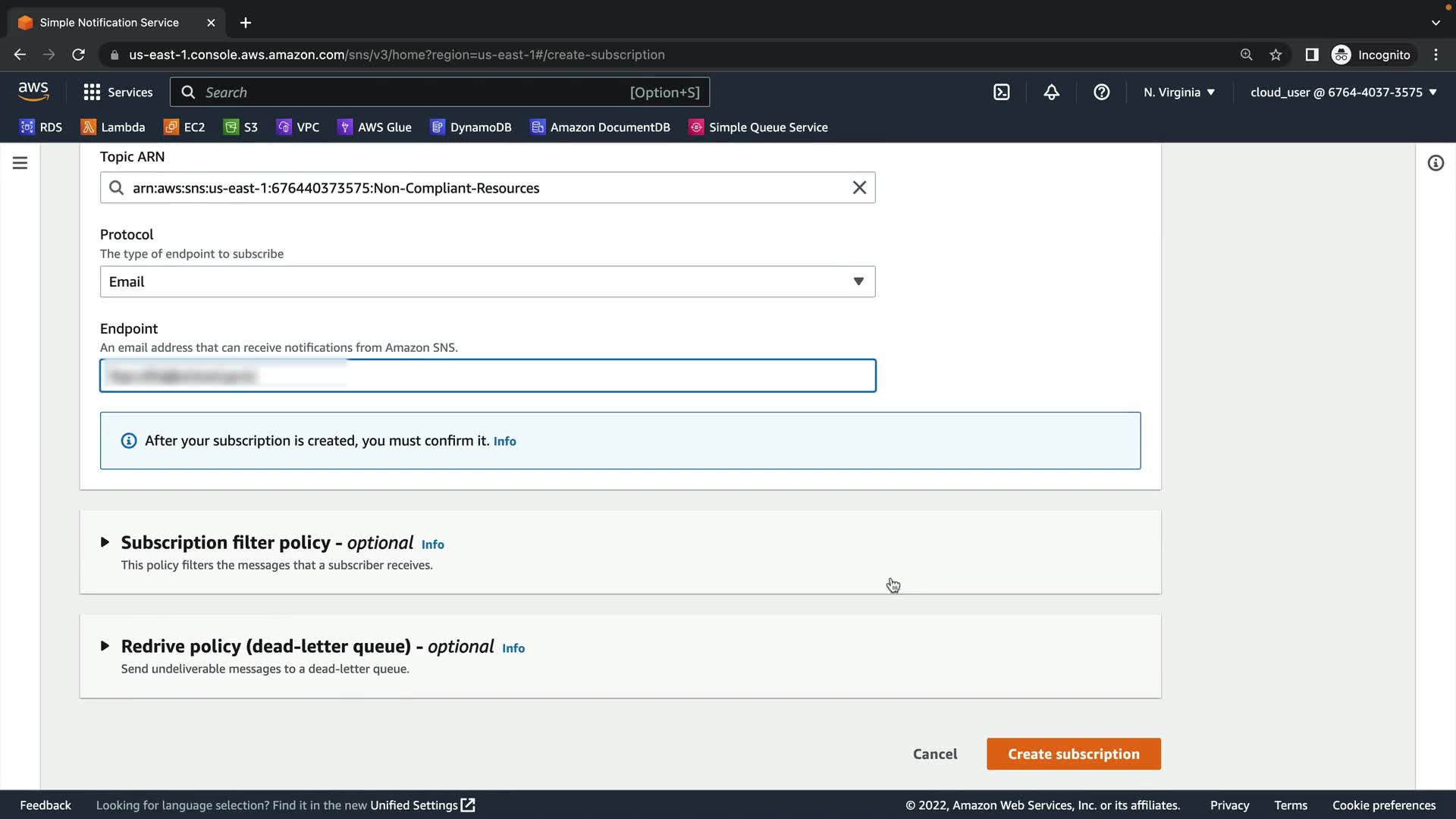Screen dimensions: 1456x819
Task: Open the N. Virginia region selector
Action: [x=1178, y=93]
